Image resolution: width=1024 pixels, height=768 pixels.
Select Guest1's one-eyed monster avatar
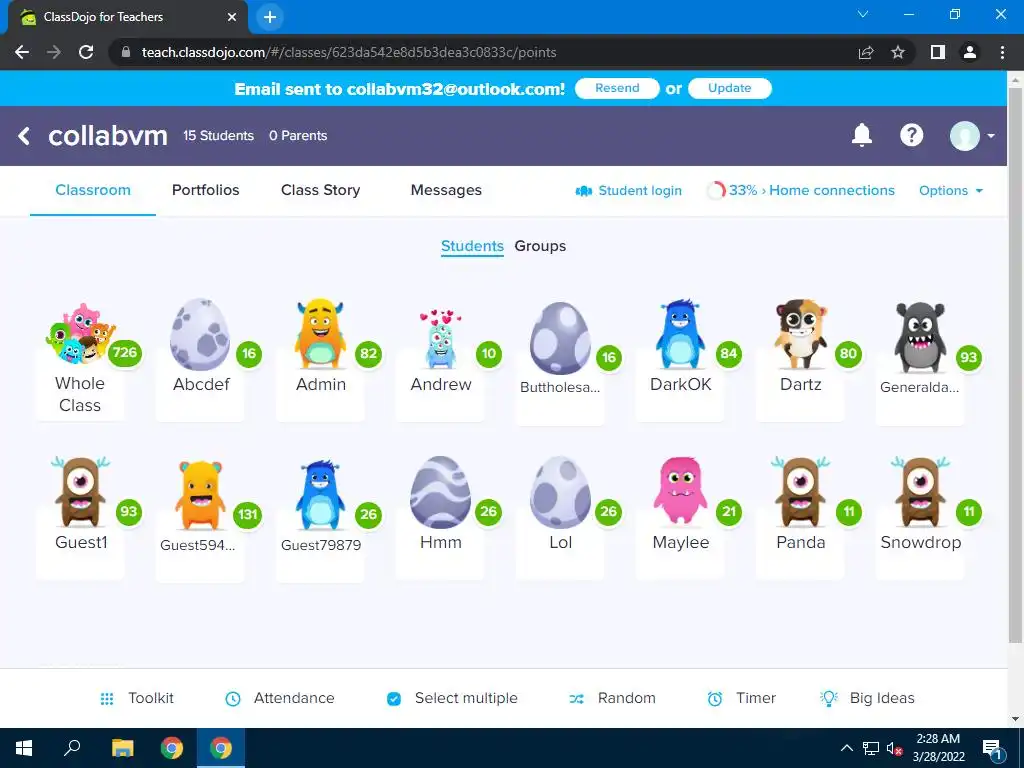pos(80,492)
